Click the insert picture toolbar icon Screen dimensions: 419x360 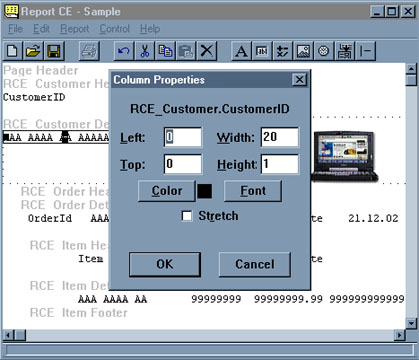point(303,51)
